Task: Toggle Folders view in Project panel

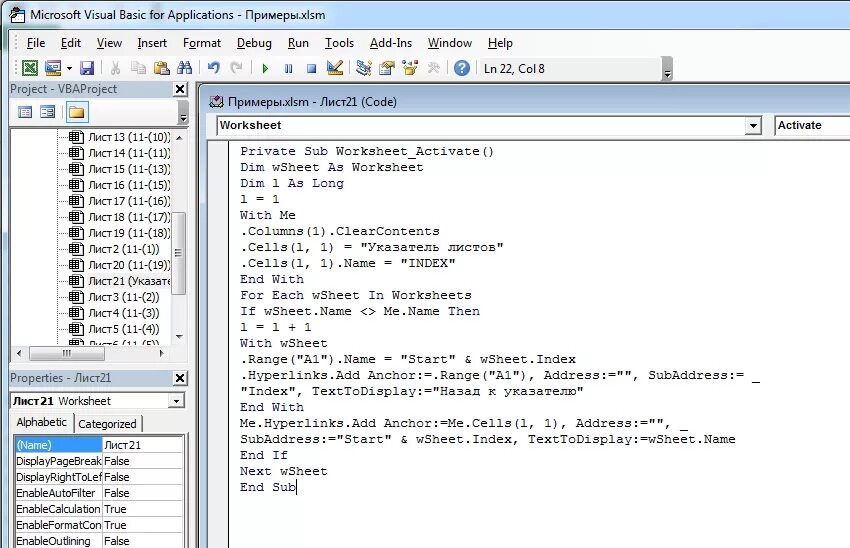Action: [x=76, y=112]
